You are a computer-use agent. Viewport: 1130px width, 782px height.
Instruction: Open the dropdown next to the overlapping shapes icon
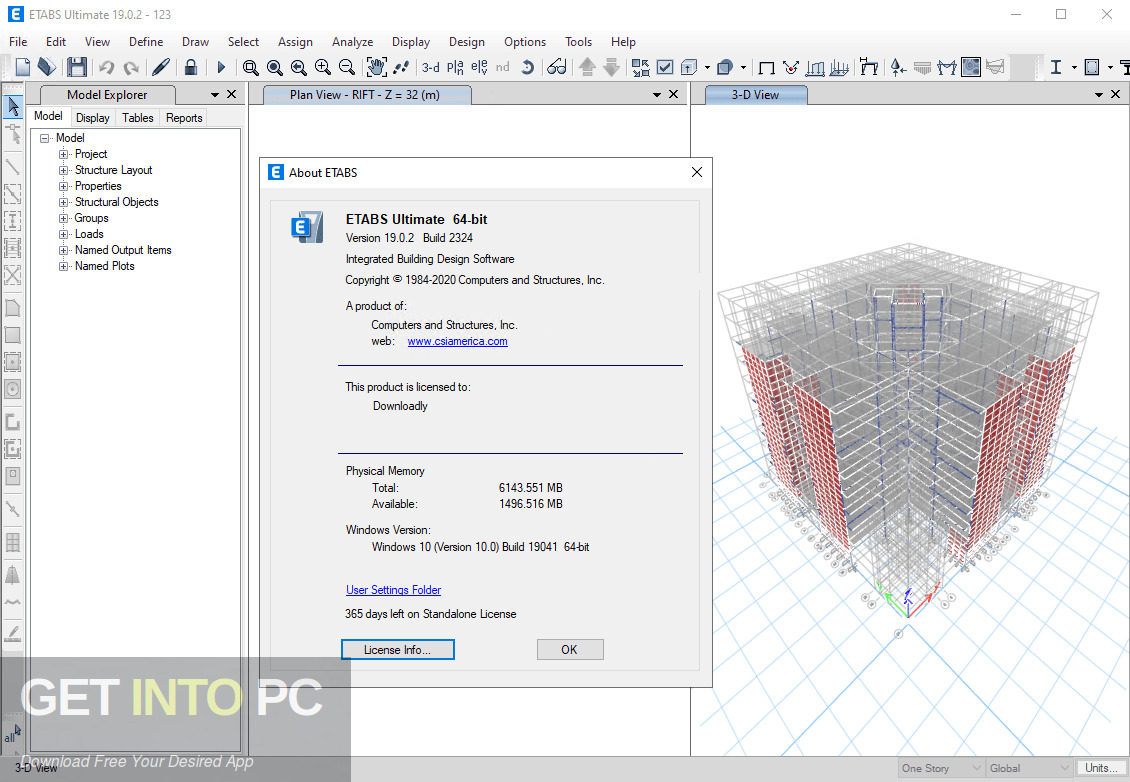(x=743, y=68)
